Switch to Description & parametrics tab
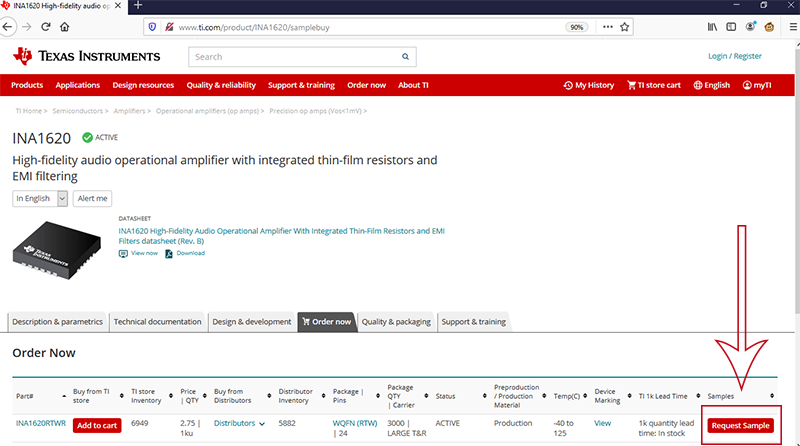This screenshot has height=446, width=800. tap(57, 322)
